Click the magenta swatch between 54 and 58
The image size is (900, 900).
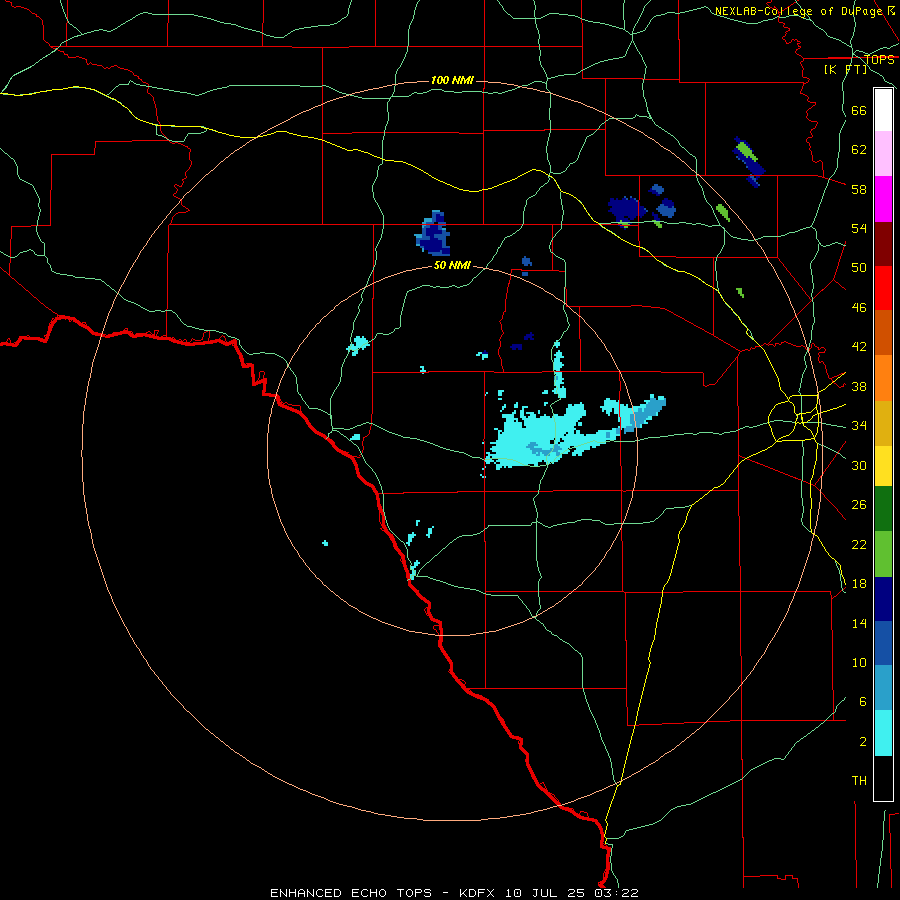point(883,199)
